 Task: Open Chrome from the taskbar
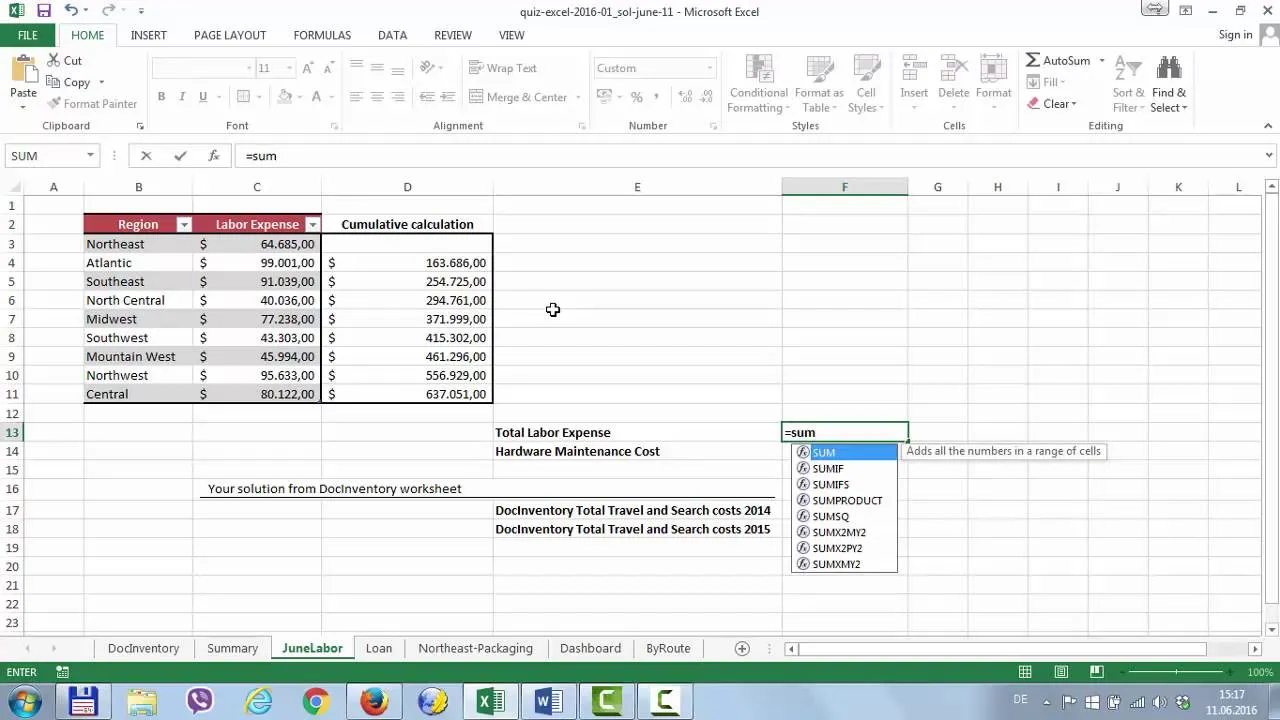tap(316, 701)
